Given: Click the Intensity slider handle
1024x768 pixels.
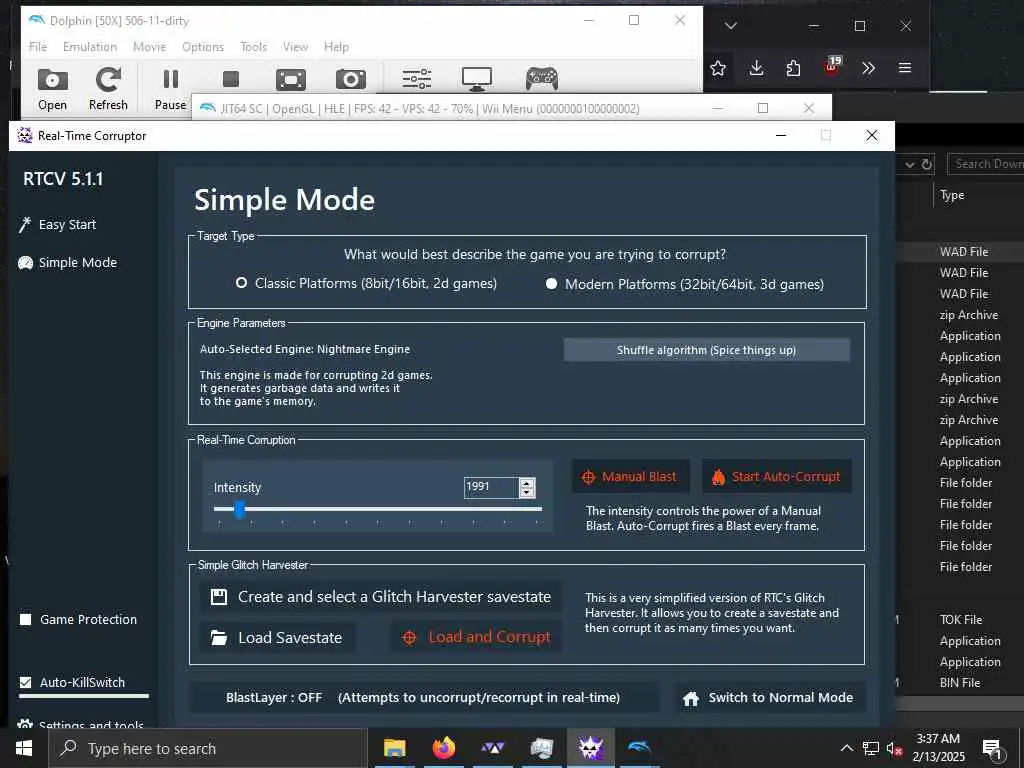Looking at the screenshot, I should click(240, 509).
